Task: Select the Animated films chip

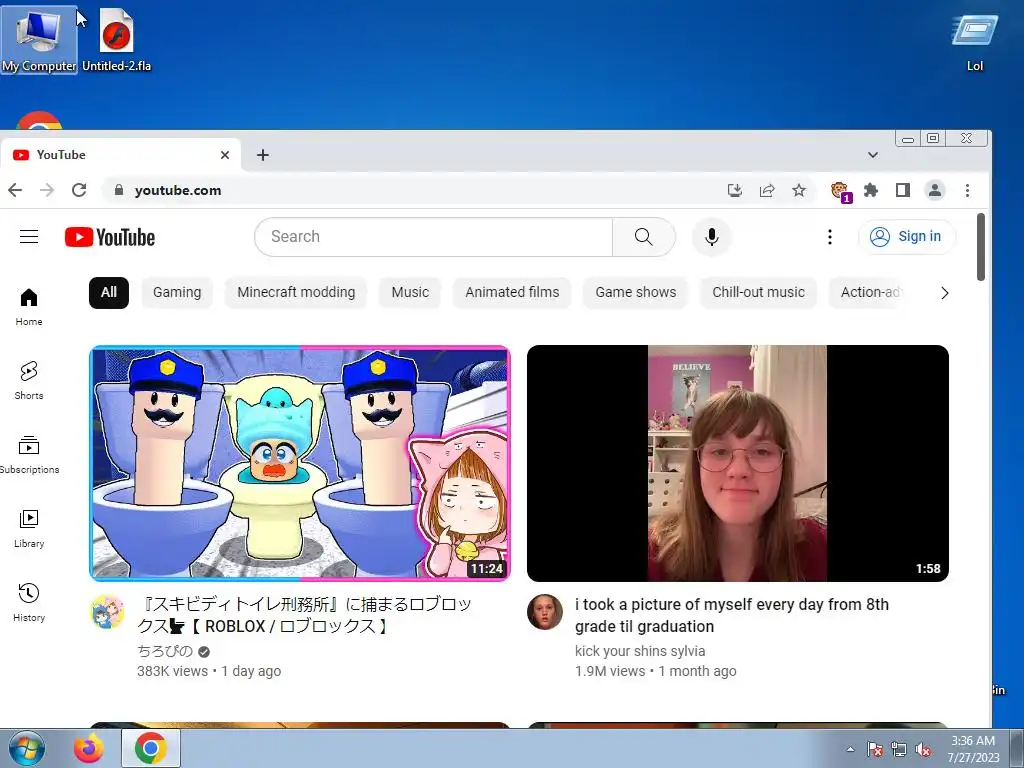Action: (x=512, y=293)
